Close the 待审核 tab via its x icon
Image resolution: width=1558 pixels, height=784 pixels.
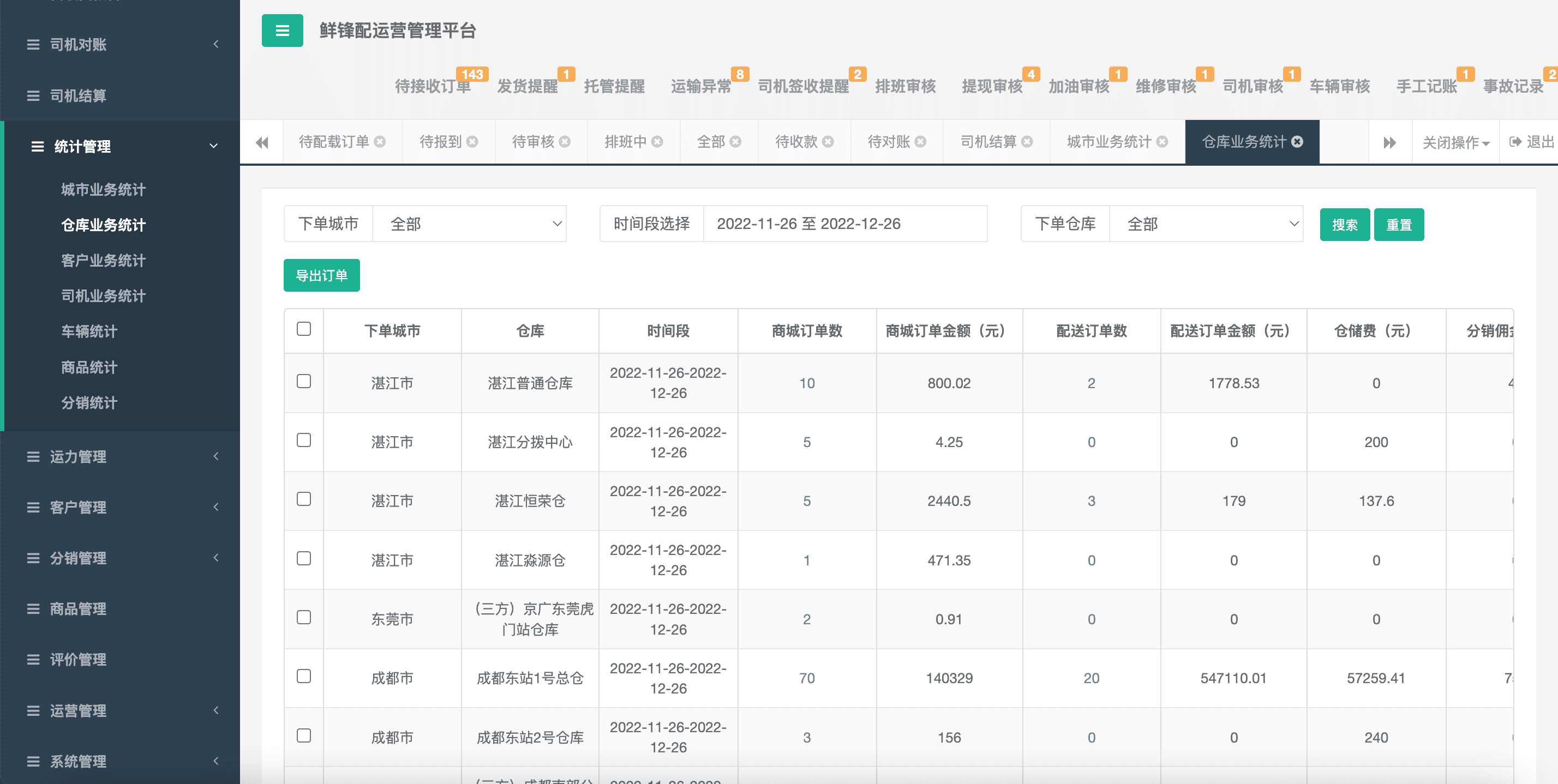pyautogui.click(x=565, y=141)
